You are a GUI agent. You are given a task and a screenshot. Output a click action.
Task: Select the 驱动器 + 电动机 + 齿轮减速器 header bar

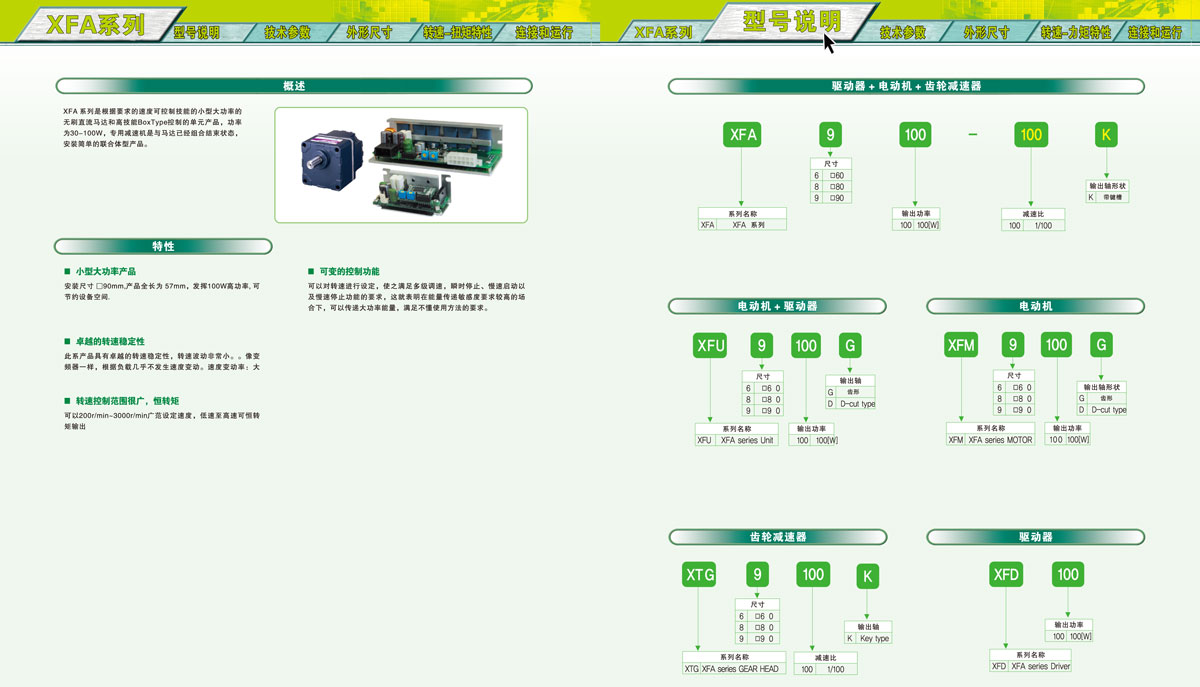coord(906,86)
